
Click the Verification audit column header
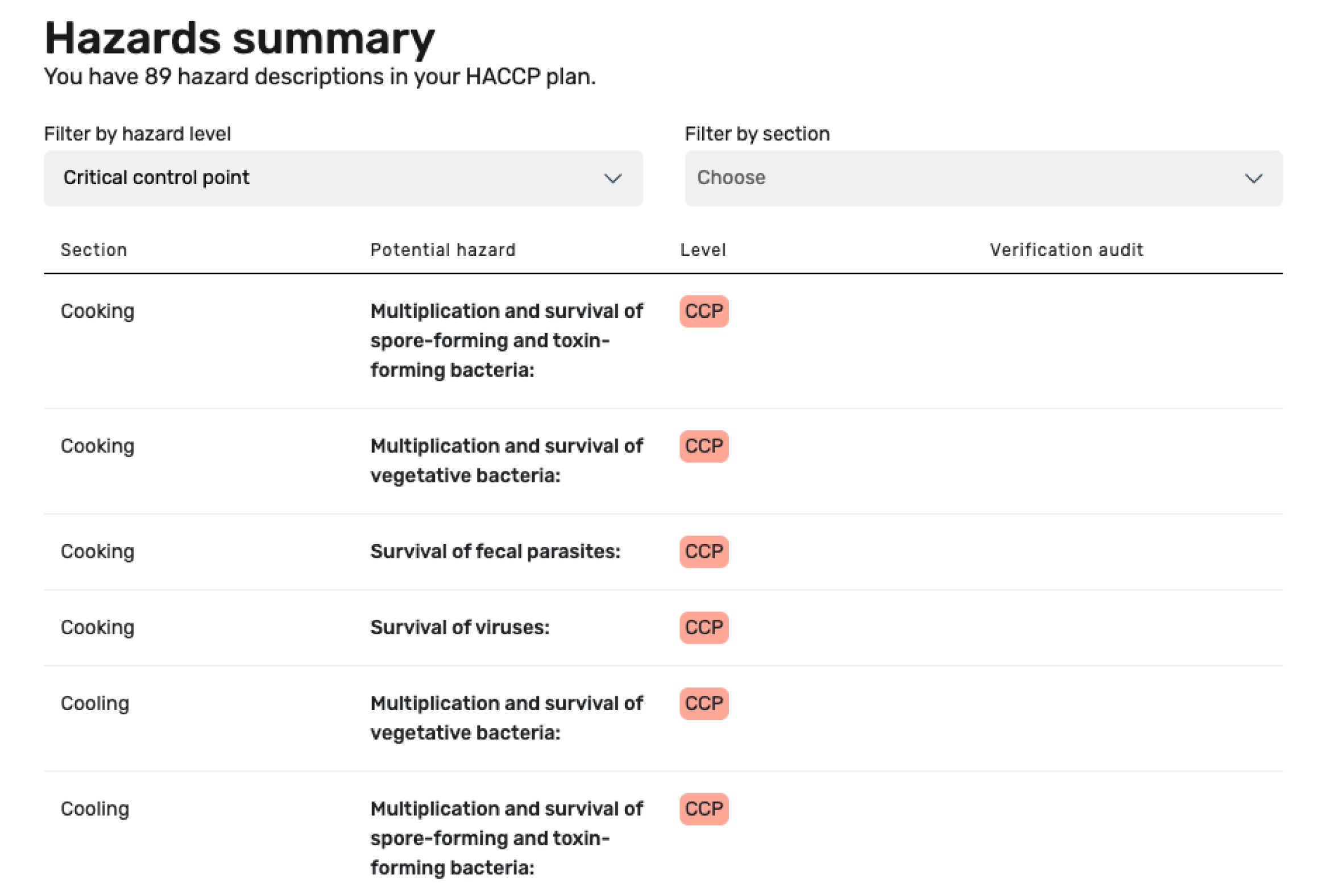coord(1067,250)
